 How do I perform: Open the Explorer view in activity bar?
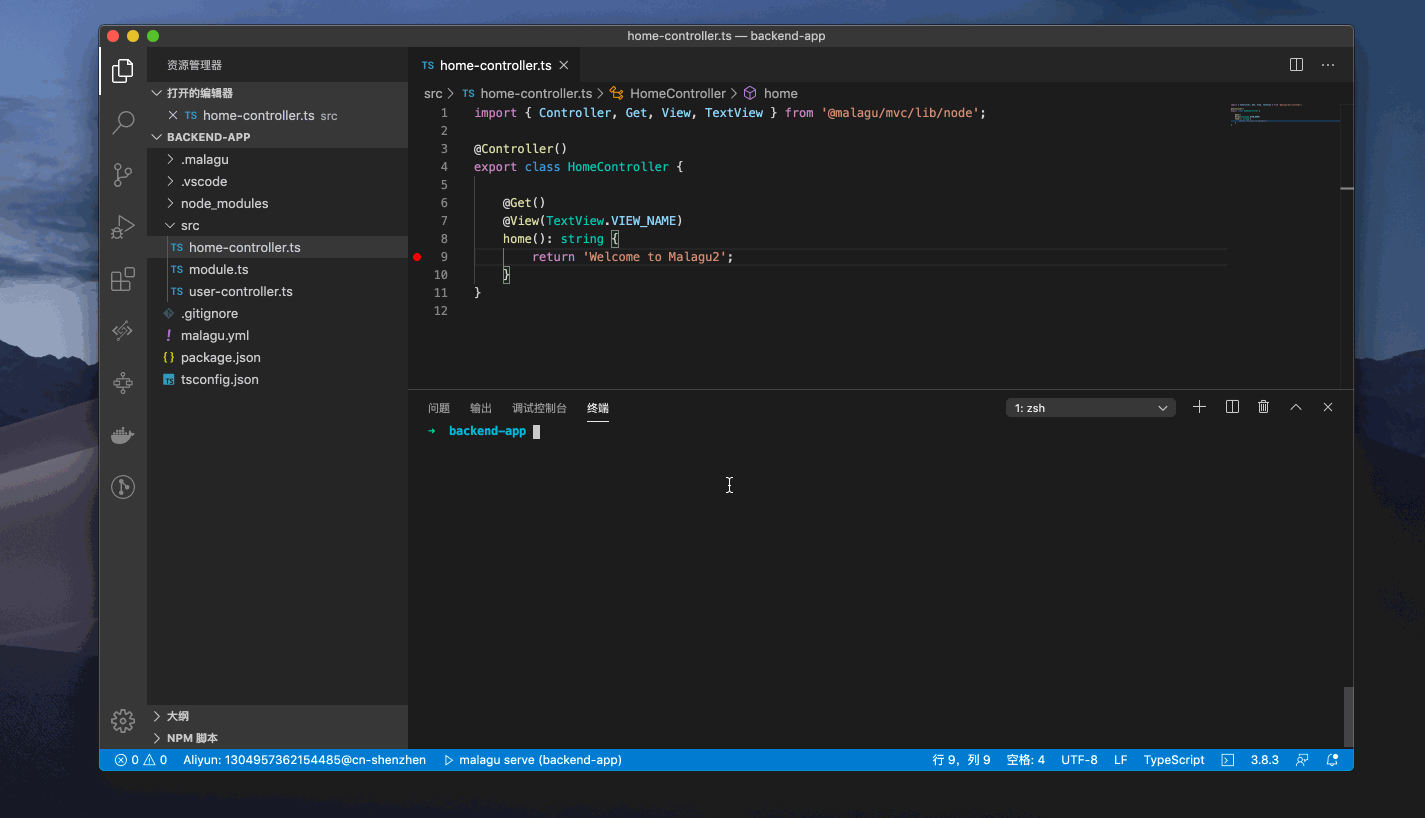tap(123, 71)
